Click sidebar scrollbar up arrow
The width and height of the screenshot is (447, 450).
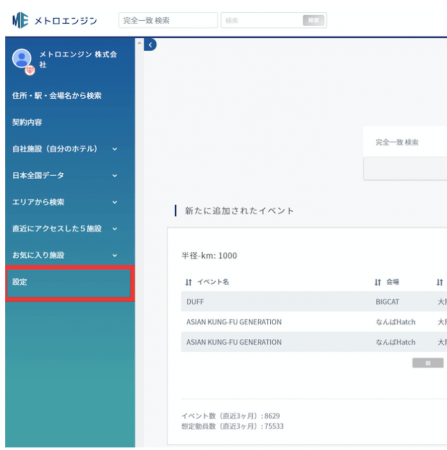(x=139, y=43)
